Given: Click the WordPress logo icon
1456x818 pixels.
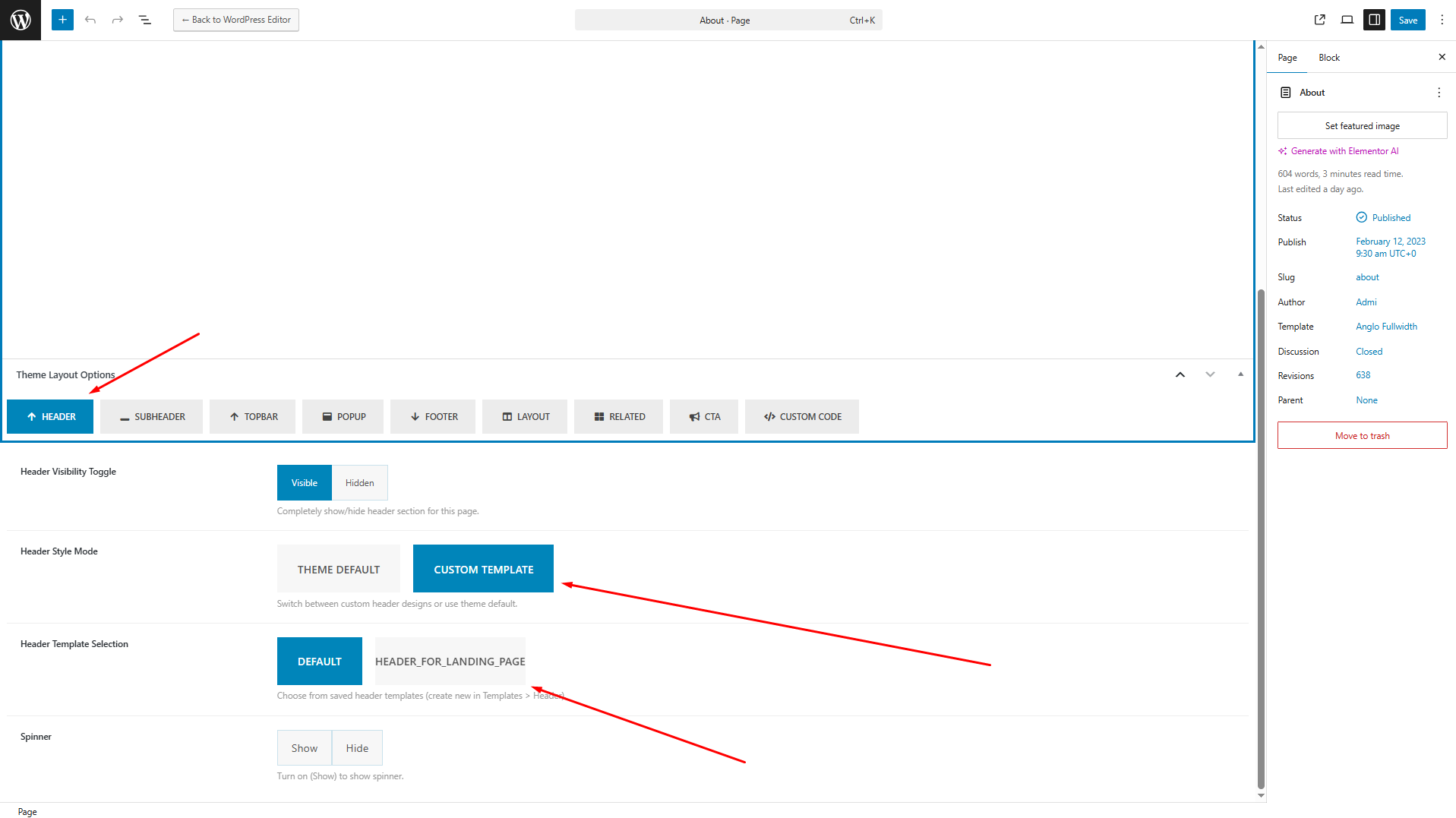Looking at the screenshot, I should 21,20.
